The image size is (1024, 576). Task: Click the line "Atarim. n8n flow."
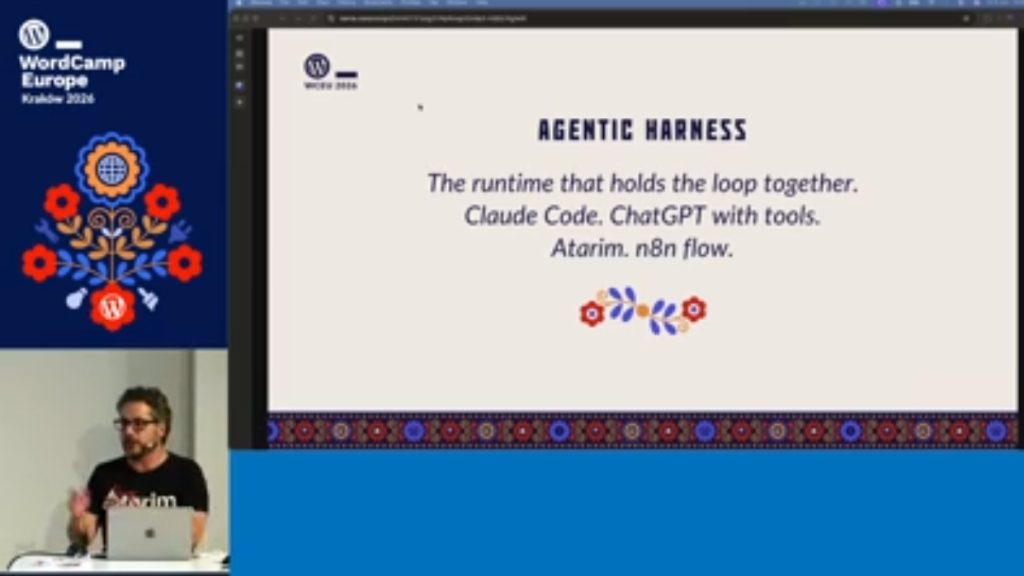(x=643, y=248)
